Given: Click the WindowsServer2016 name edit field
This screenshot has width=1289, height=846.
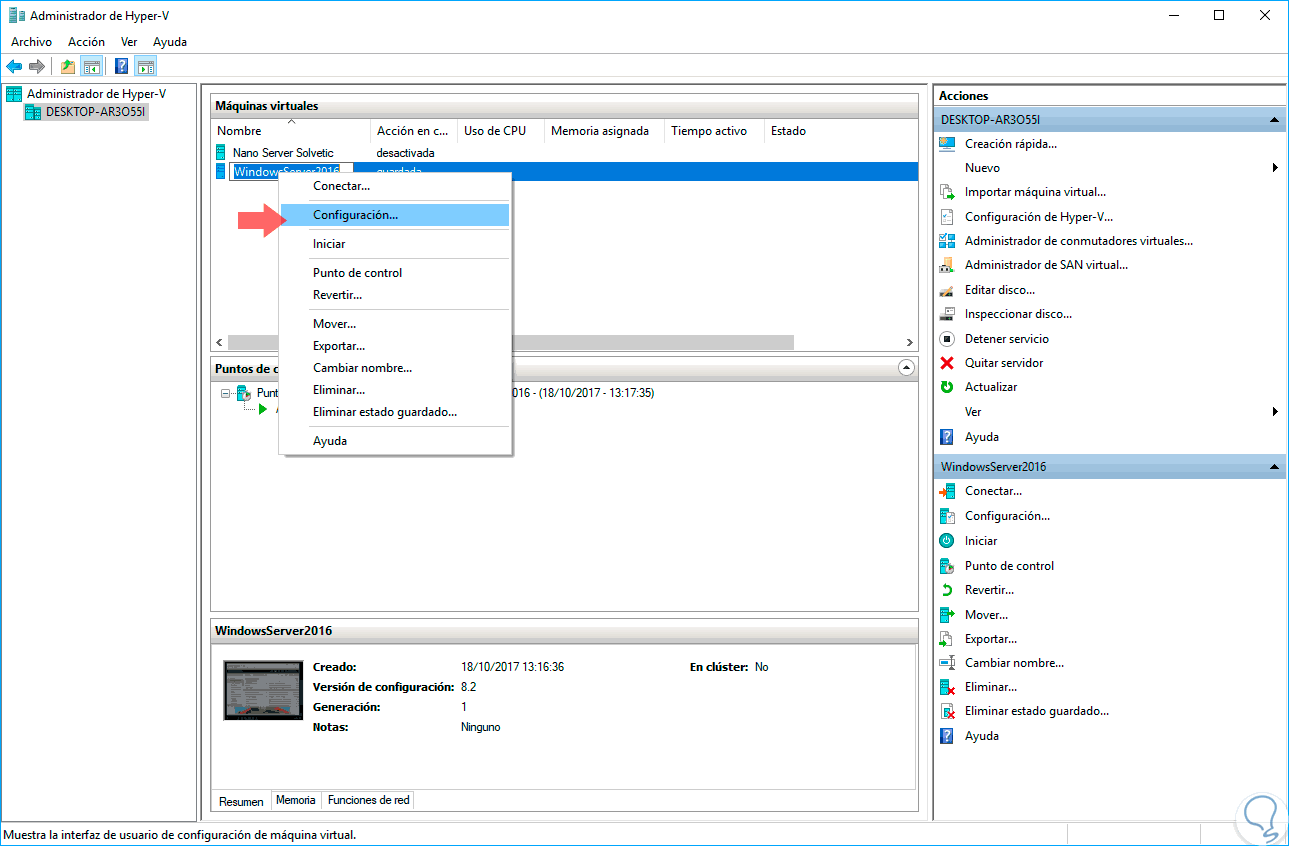Looking at the screenshot, I should [x=293, y=171].
